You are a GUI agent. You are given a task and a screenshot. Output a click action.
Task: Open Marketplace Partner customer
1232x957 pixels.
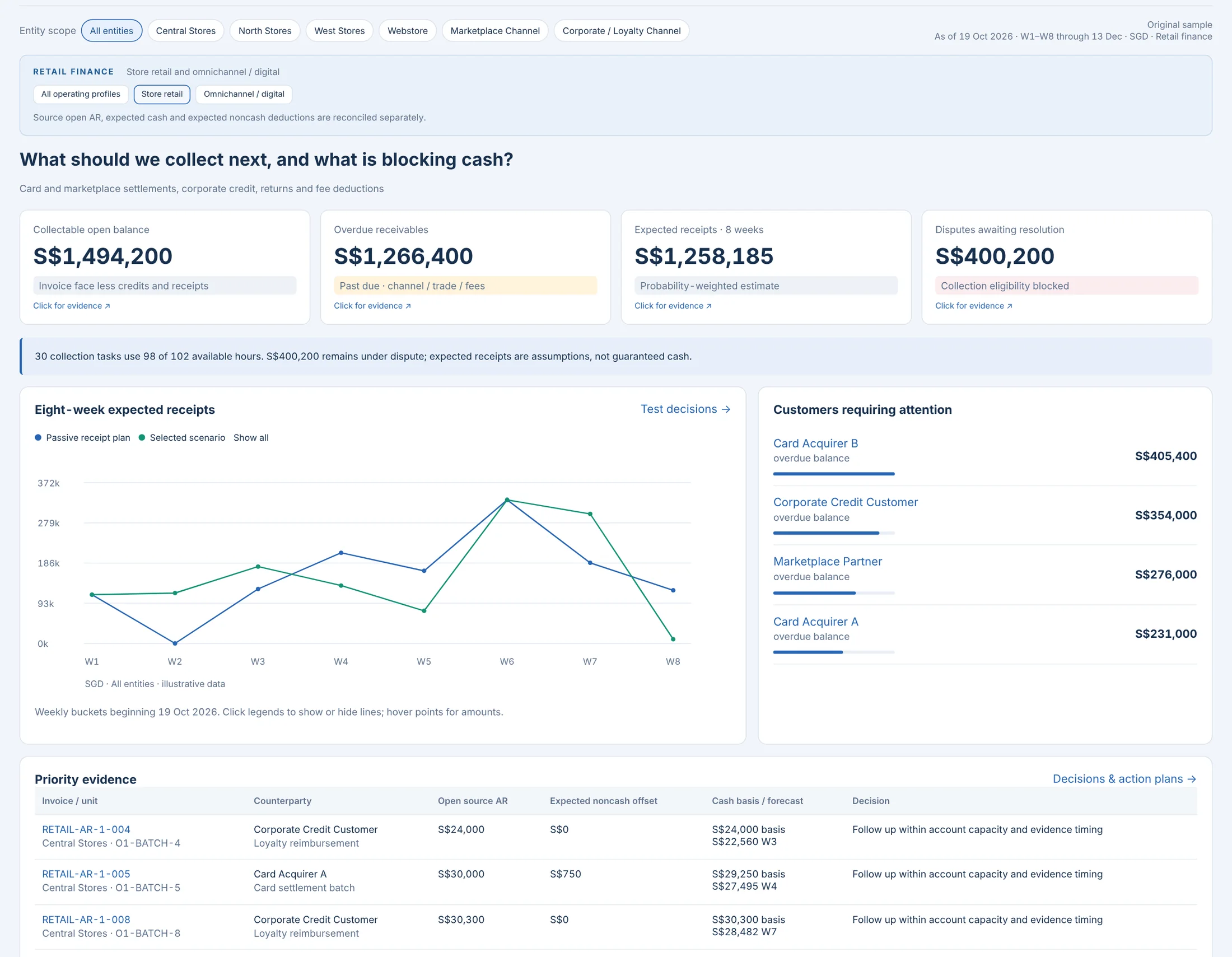(x=827, y=561)
